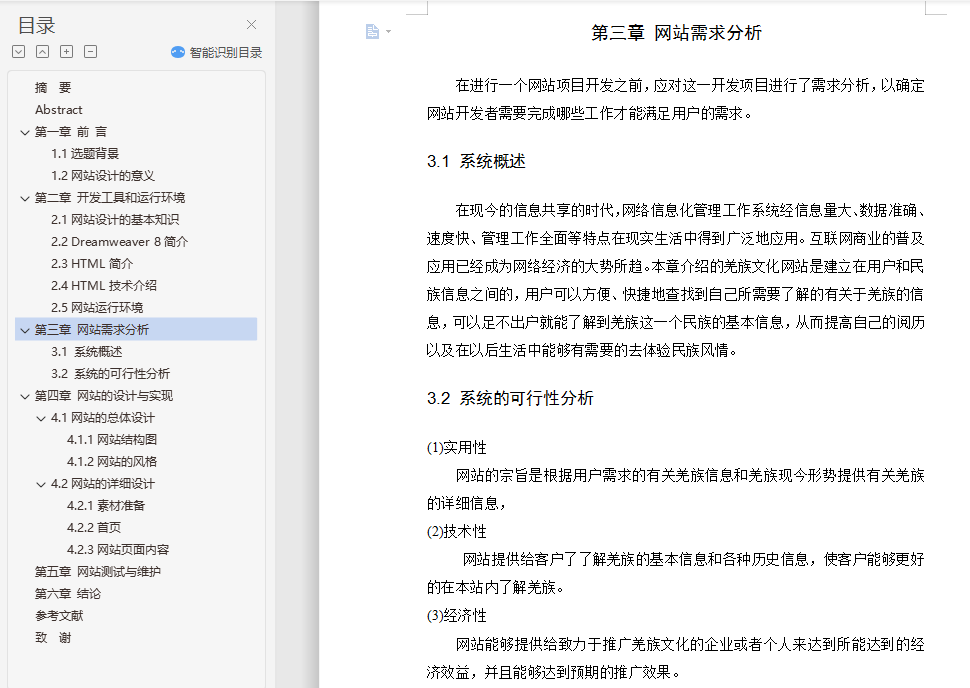Jump to 参考文献 in the outline
This screenshot has height=688, width=970.
coord(59,616)
